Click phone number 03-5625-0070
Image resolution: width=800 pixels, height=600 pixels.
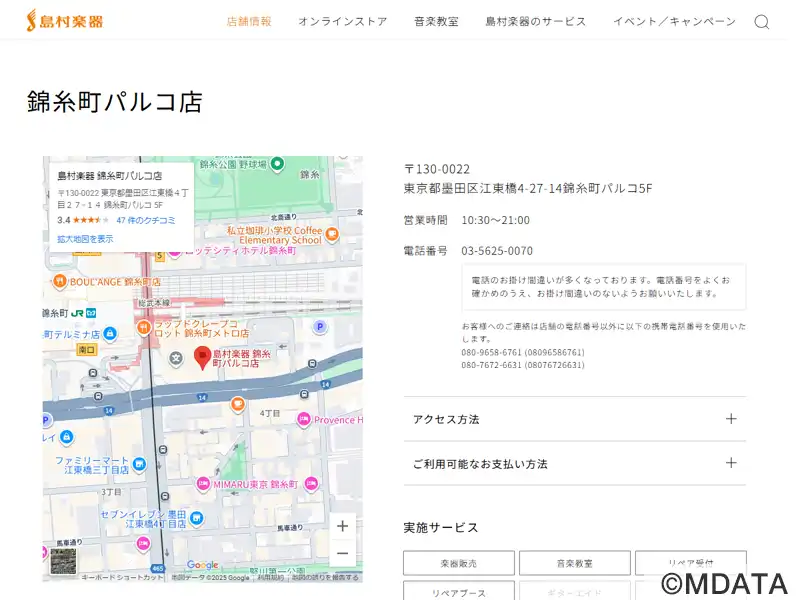[497, 251]
